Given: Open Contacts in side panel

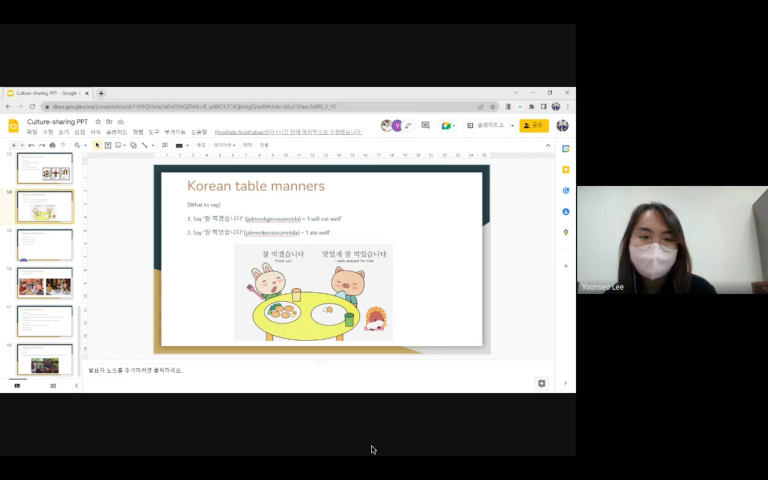Looking at the screenshot, I should click(x=566, y=212).
